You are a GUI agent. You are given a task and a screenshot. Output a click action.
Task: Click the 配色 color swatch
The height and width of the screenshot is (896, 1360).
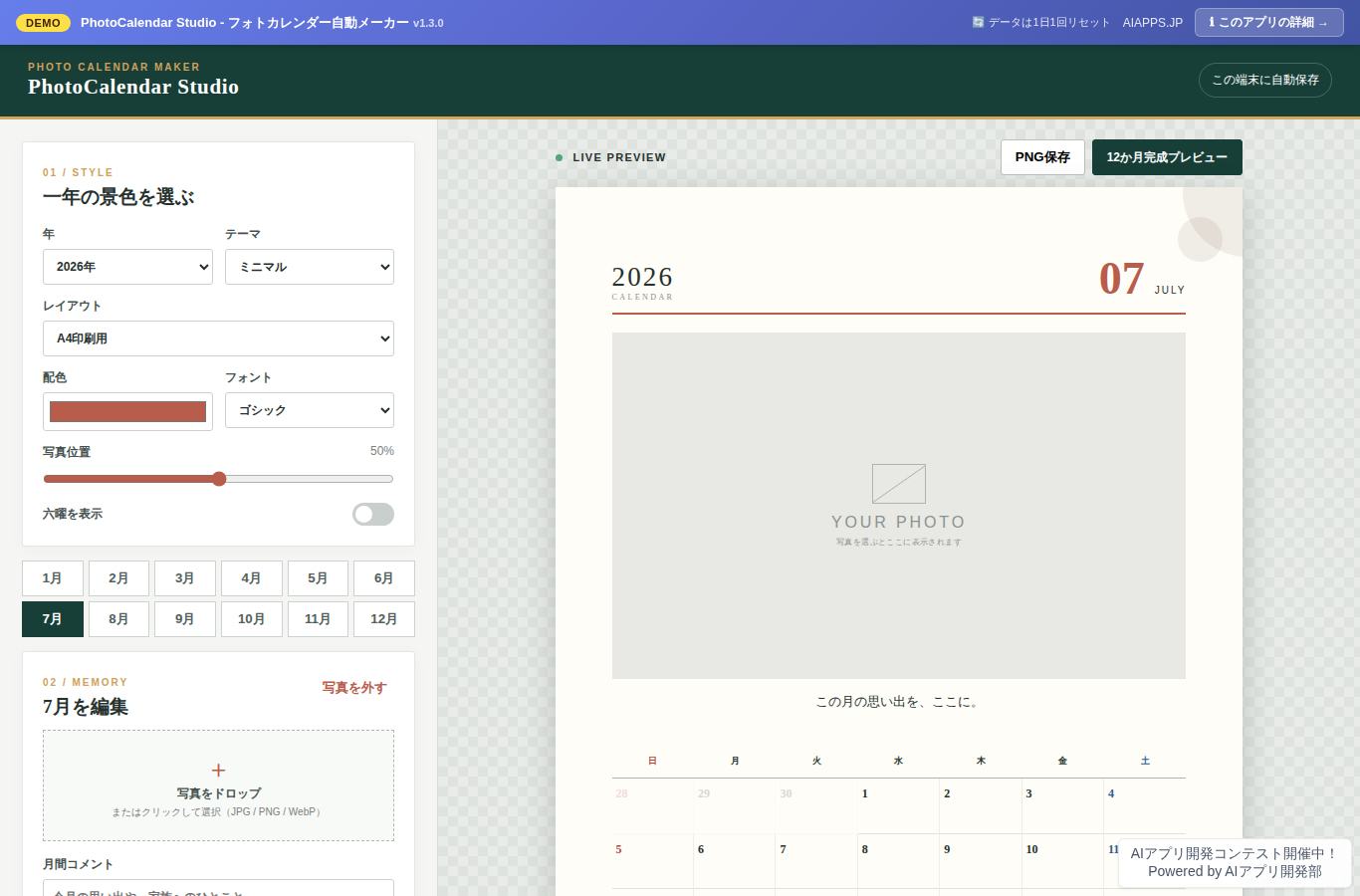127,411
